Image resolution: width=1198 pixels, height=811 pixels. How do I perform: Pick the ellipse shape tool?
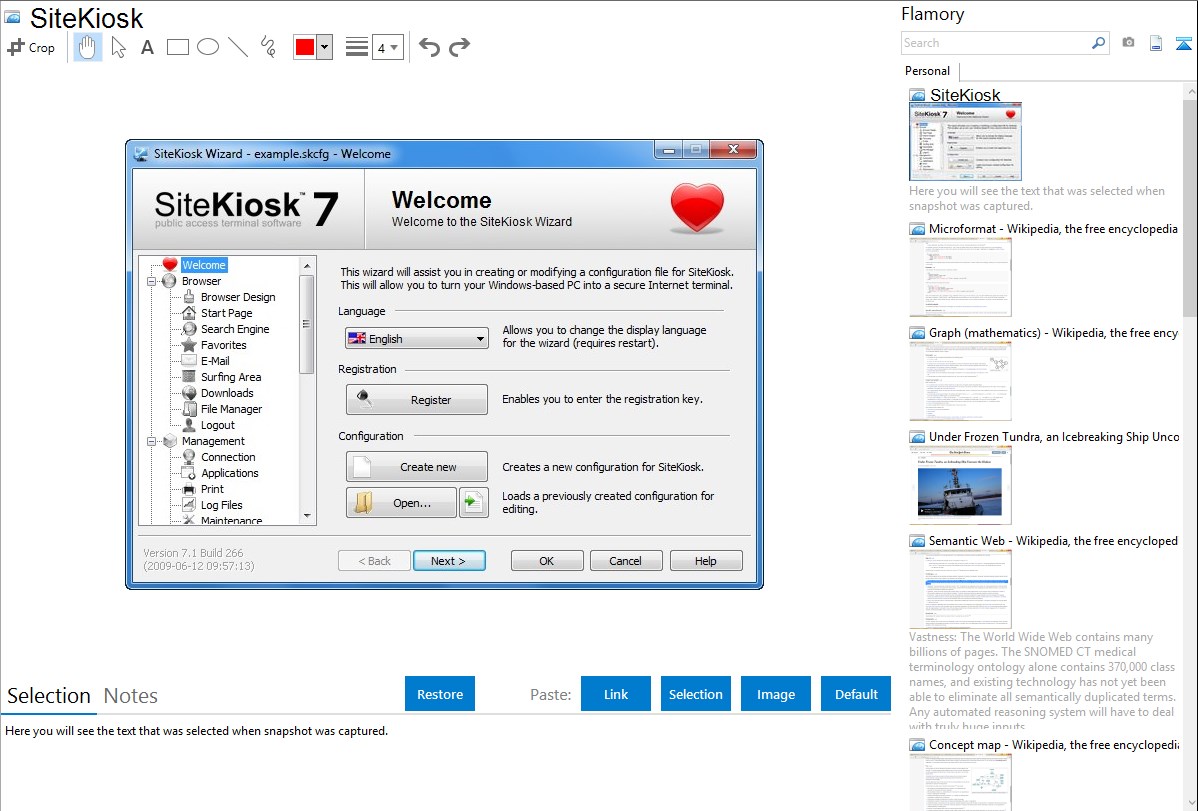pyautogui.click(x=208, y=47)
